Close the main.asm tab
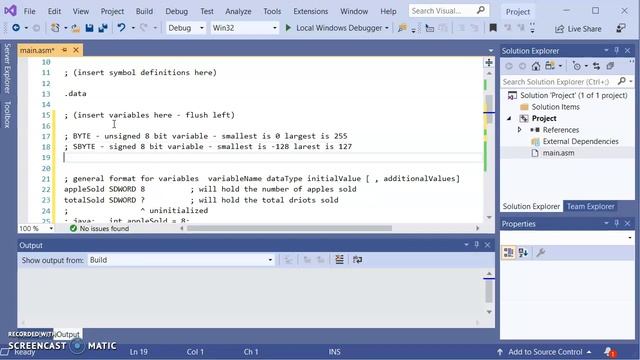Image resolution: width=640 pixels, height=360 pixels. coord(76,50)
